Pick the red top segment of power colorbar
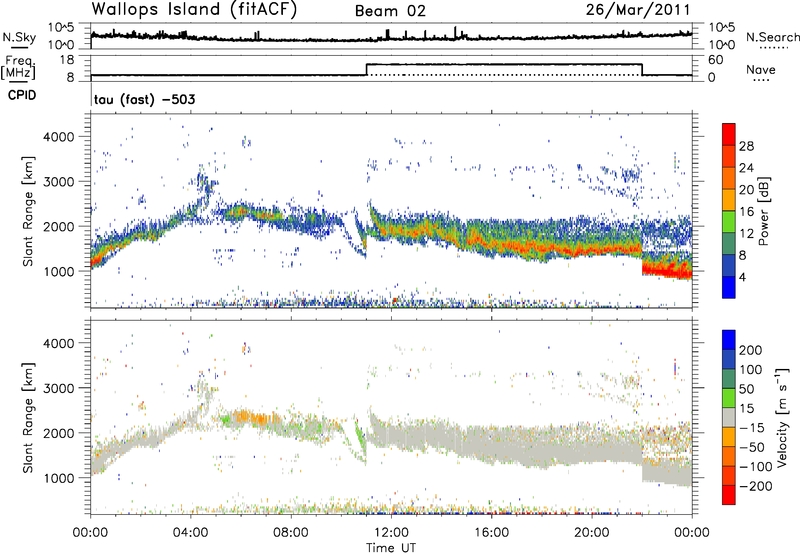800x554 pixels. point(729,134)
